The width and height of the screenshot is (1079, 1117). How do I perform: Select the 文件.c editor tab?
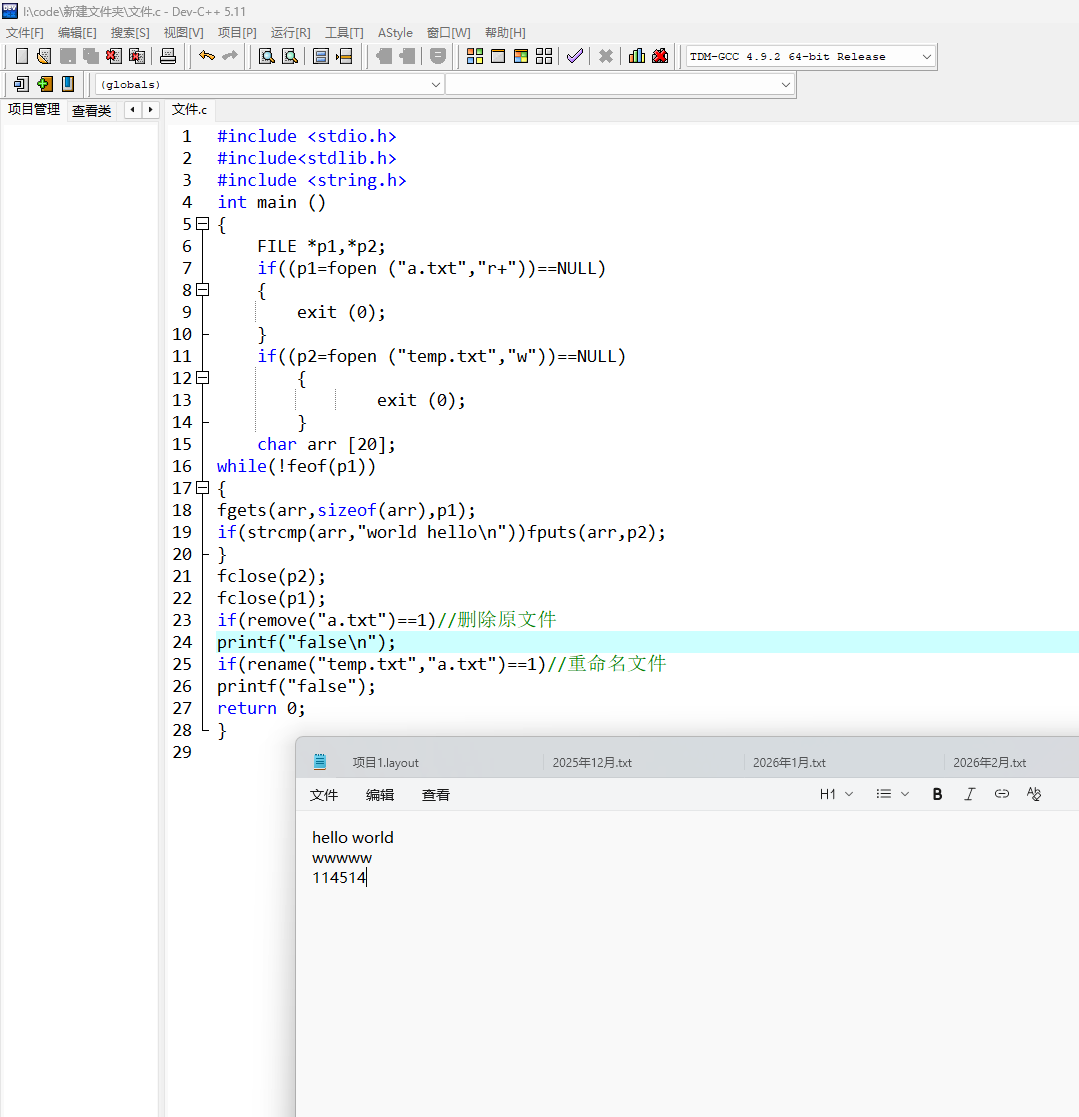(x=189, y=110)
